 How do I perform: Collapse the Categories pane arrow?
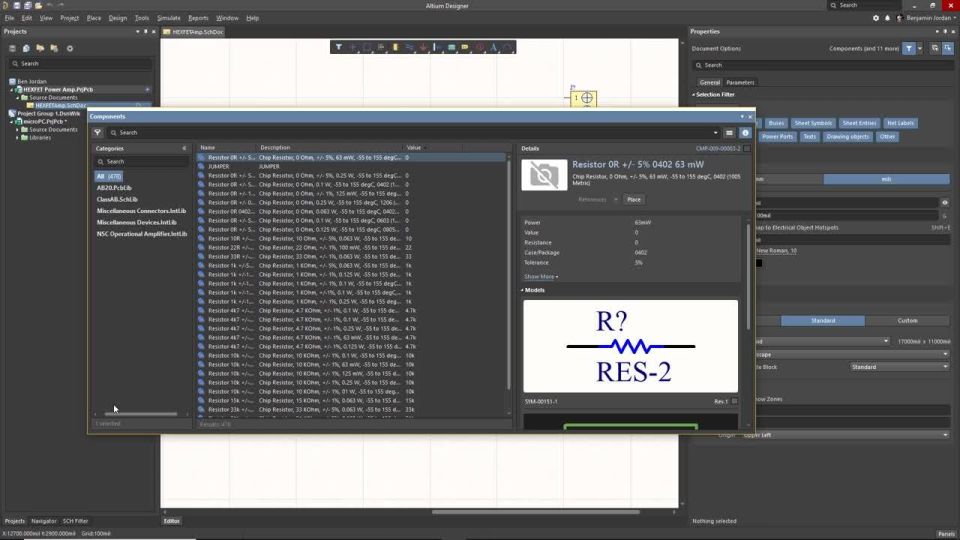184,149
